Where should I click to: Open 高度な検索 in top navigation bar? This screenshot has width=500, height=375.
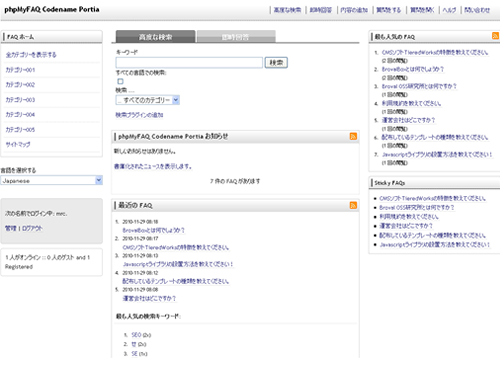point(287,10)
